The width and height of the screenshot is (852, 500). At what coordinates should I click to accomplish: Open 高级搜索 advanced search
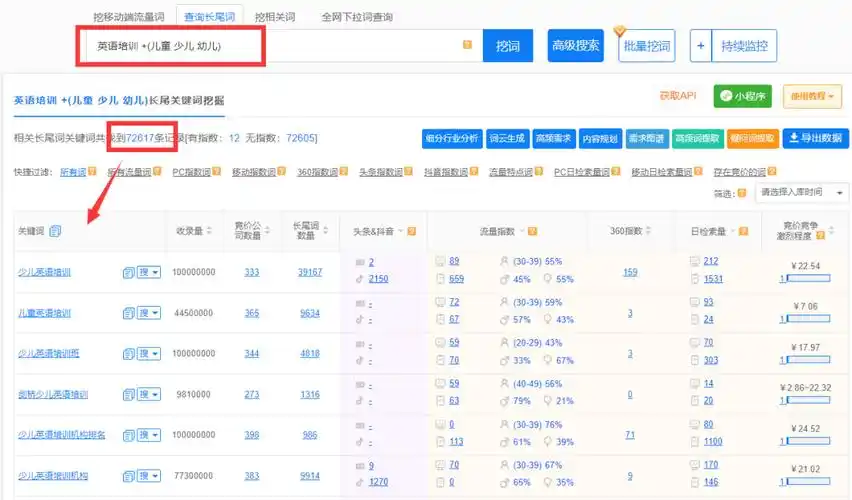point(575,46)
